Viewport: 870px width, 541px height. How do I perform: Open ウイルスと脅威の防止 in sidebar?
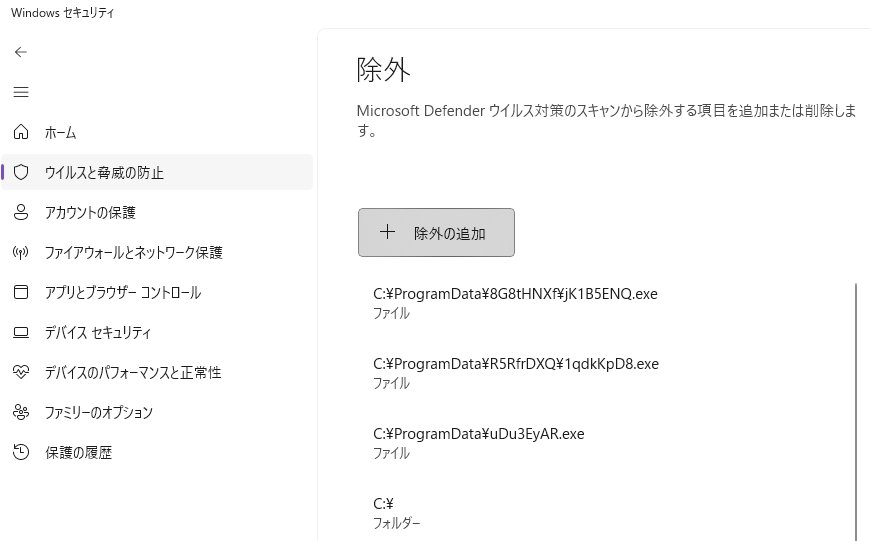point(104,173)
